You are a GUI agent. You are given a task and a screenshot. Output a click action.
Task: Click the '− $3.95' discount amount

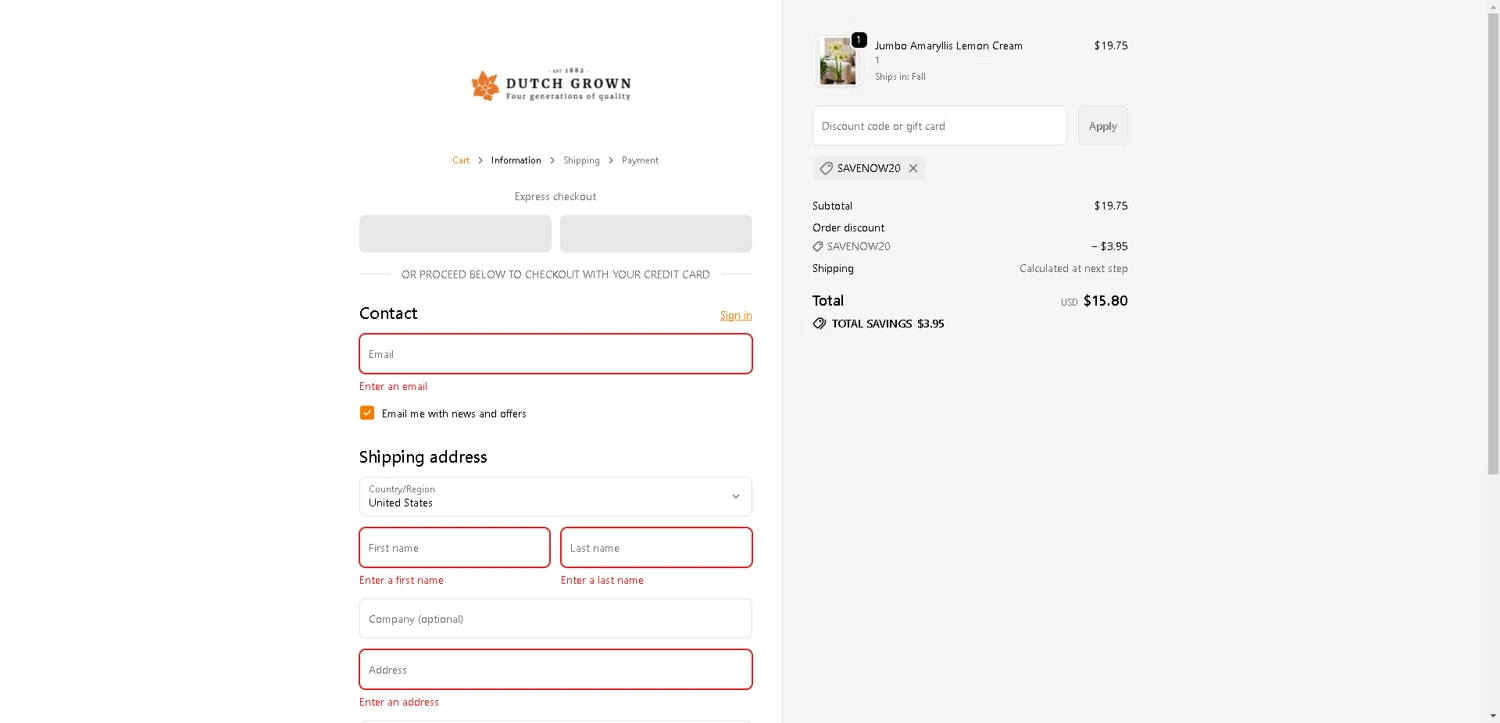pos(1109,246)
